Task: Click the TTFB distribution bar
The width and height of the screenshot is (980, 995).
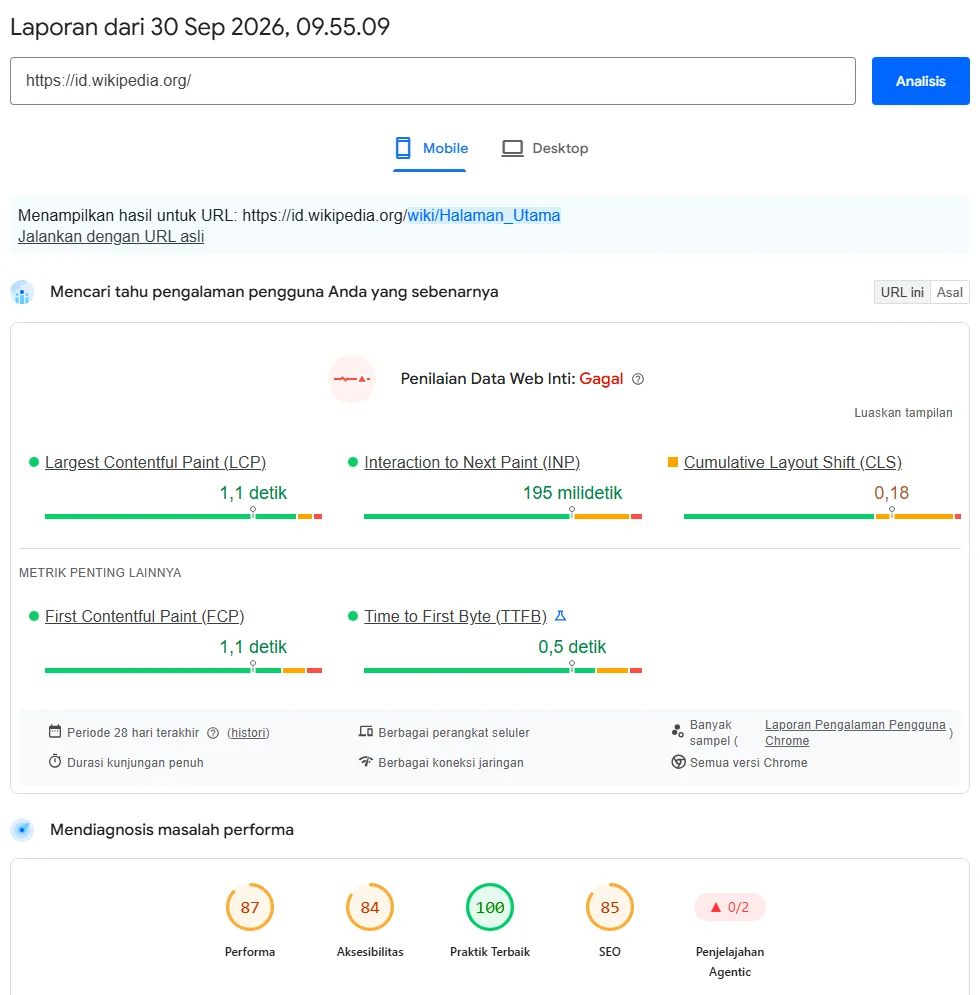Action: click(x=503, y=670)
